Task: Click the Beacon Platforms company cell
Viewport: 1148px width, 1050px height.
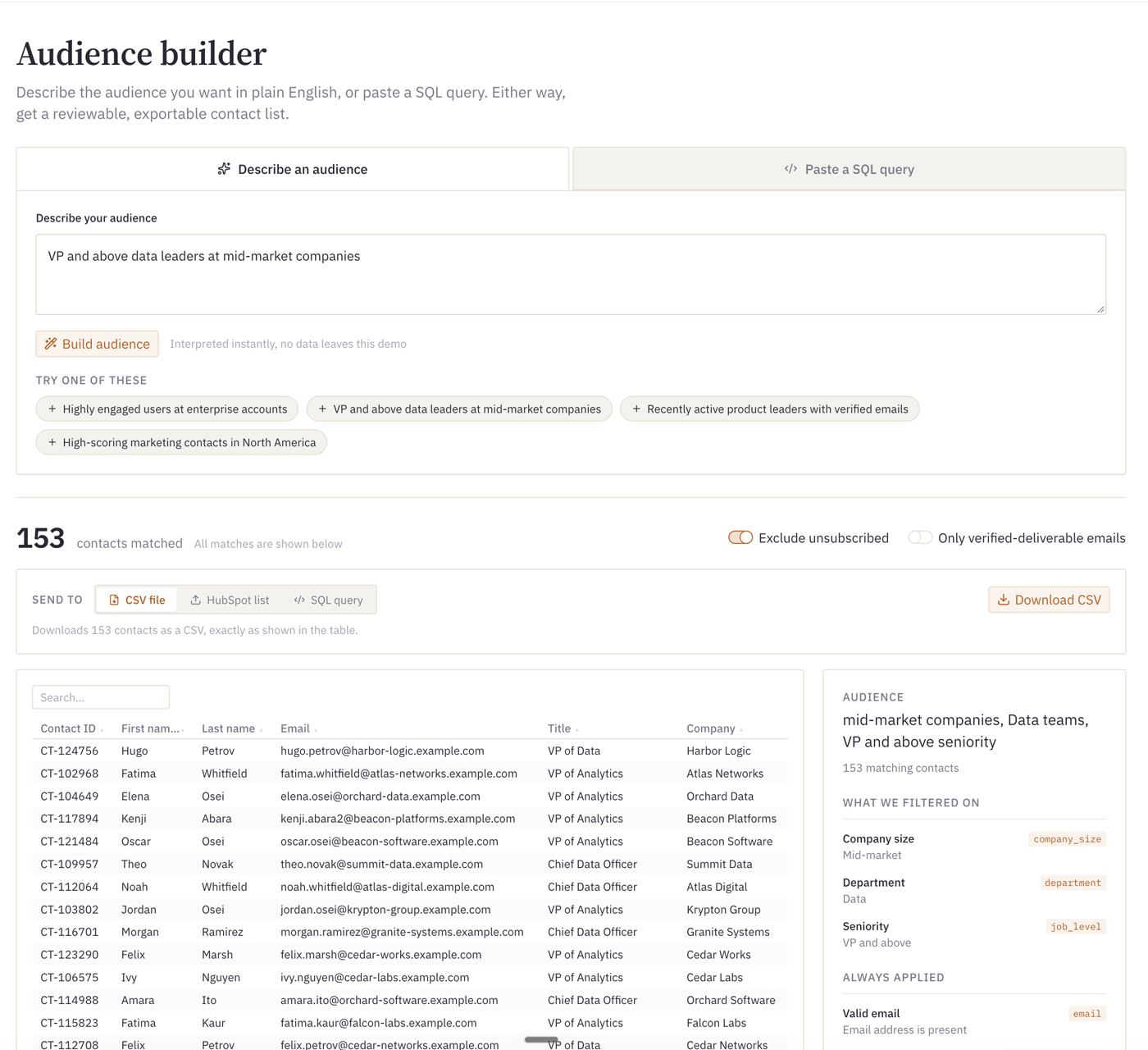Action: click(x=731, y=819)
